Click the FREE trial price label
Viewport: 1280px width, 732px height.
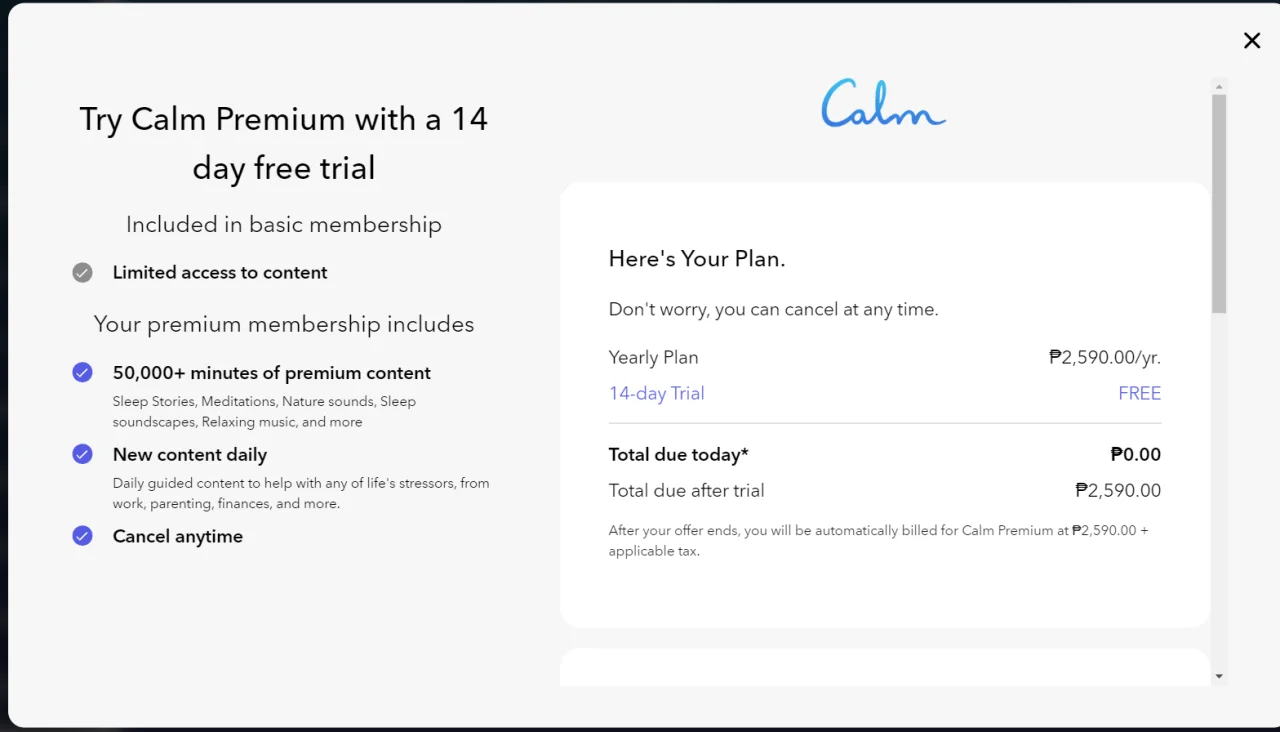pos(1139,393)
